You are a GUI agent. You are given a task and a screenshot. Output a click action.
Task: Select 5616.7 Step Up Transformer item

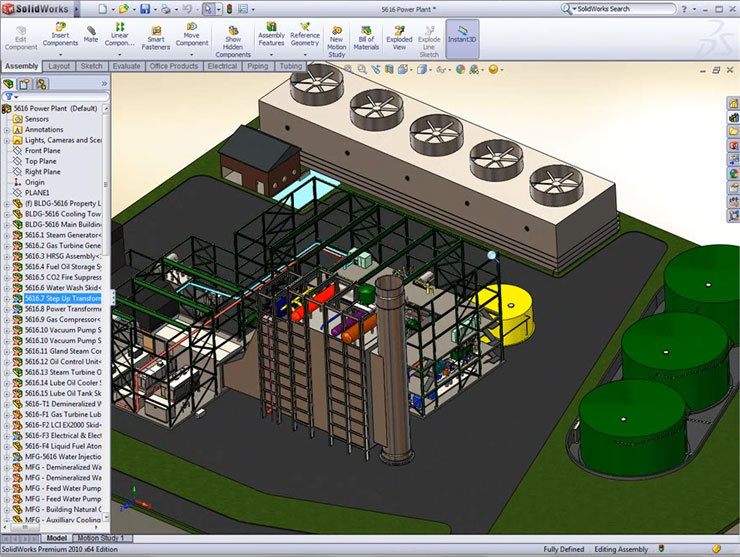[63, 298]
